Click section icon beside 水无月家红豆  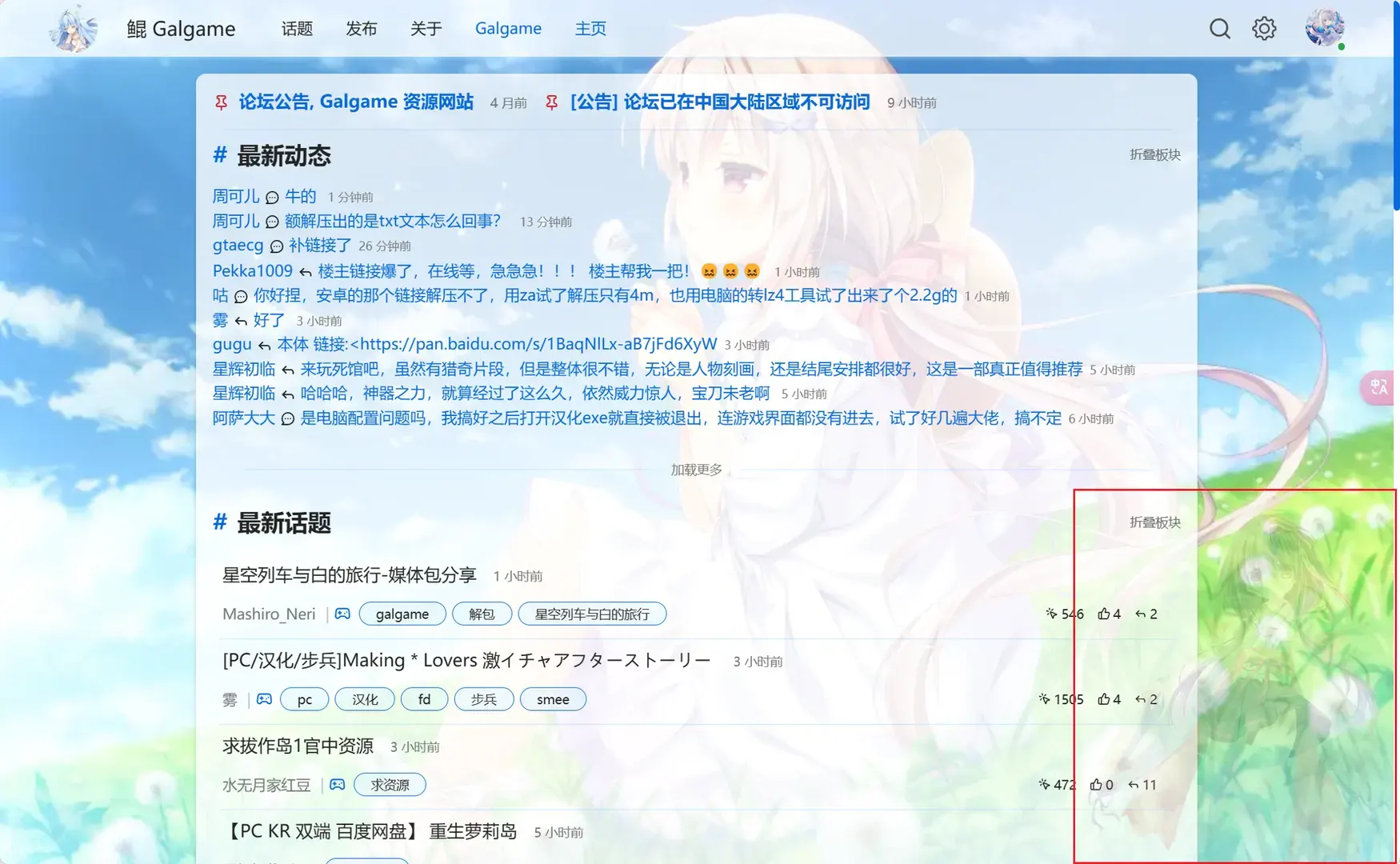coord(338,785)
